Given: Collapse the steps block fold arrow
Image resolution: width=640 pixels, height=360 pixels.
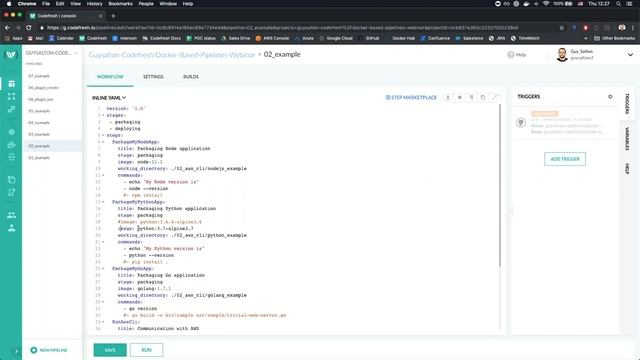Looking at the screenshot, I should 103,136.
